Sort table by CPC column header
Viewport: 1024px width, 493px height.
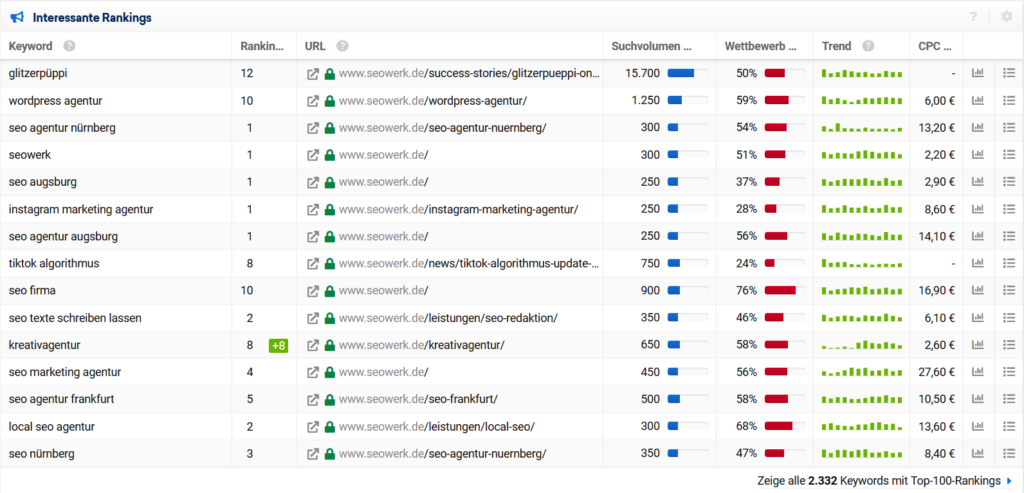click(x=934, y=46)
